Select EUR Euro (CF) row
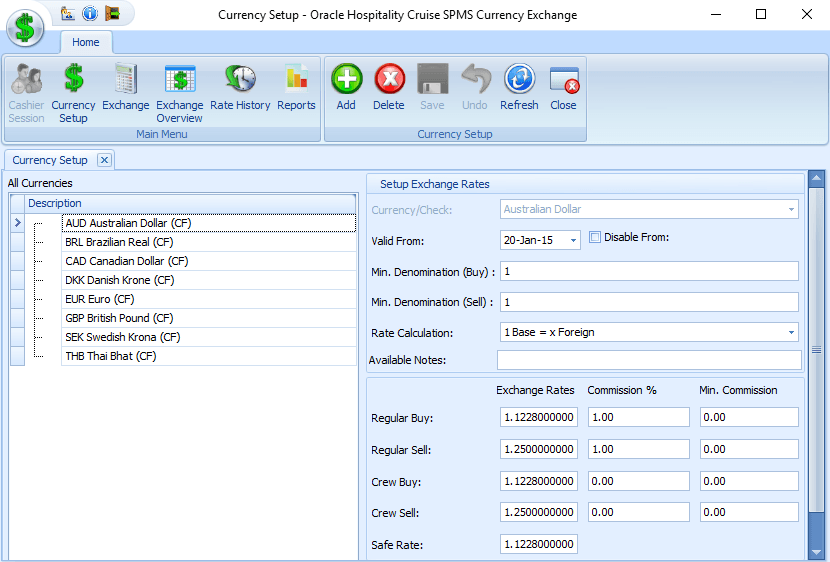The image size is (830, 562). pyautogui.click(x=209, y=300)
